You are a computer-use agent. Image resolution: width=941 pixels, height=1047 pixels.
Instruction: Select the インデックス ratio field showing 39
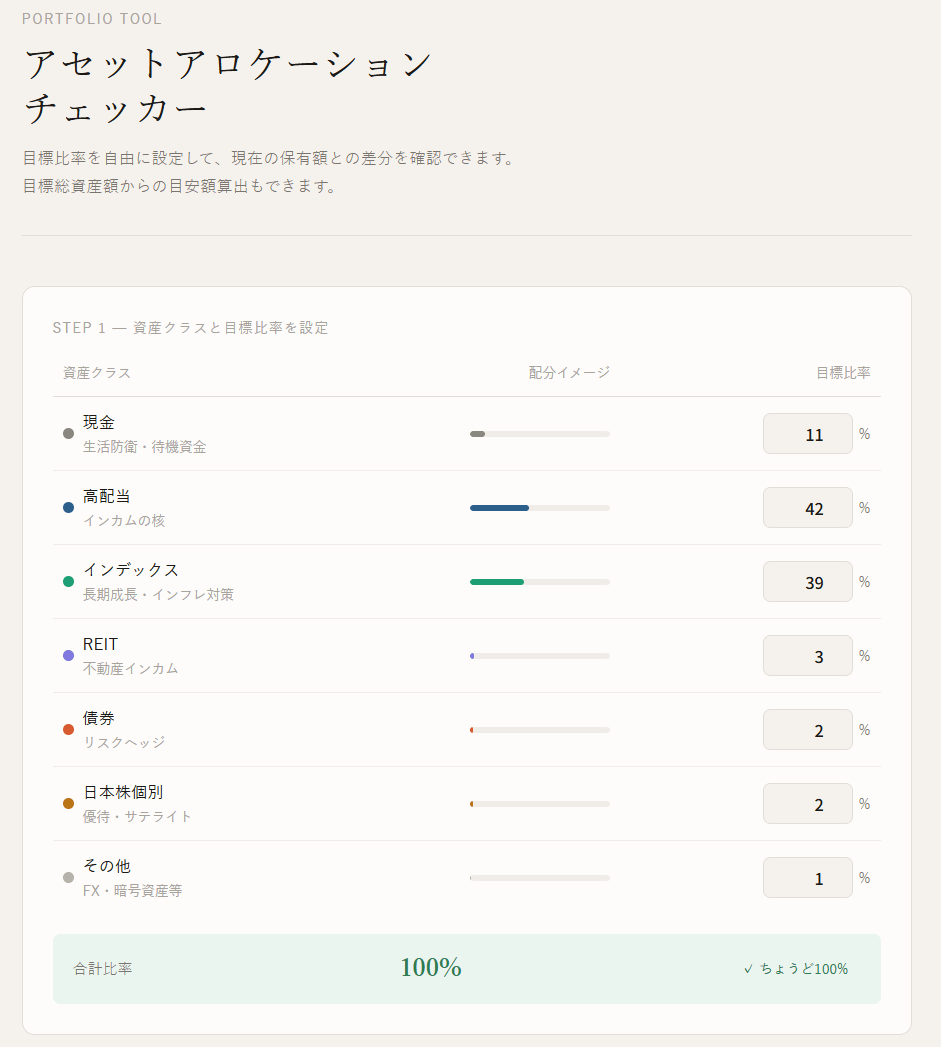click(807, 582)
